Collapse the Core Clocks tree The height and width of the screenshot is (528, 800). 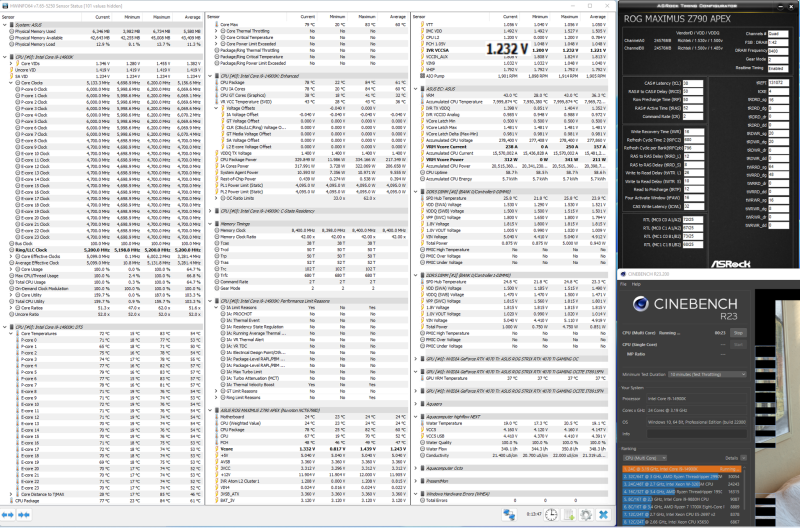pyautogui.click(x=11, y=83)
